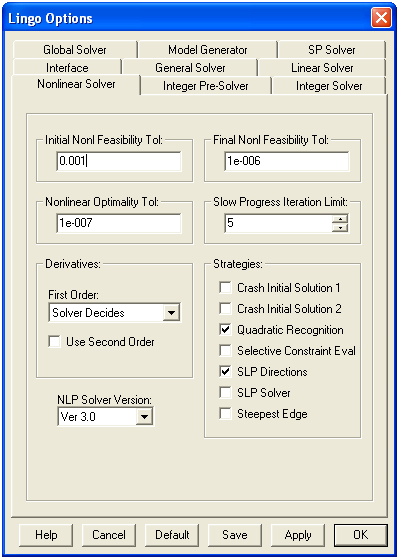Toggle Selective Constraint Eval checkbox
The height and width of the screenshot is (560, 400).
[225, 351]
